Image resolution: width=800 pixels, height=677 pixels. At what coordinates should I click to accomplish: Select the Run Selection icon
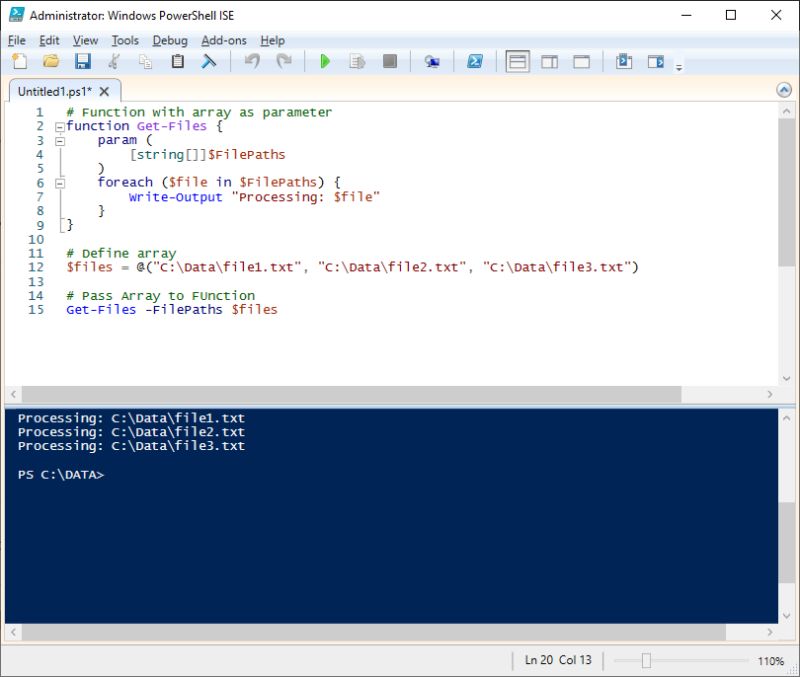click(357, 62)
